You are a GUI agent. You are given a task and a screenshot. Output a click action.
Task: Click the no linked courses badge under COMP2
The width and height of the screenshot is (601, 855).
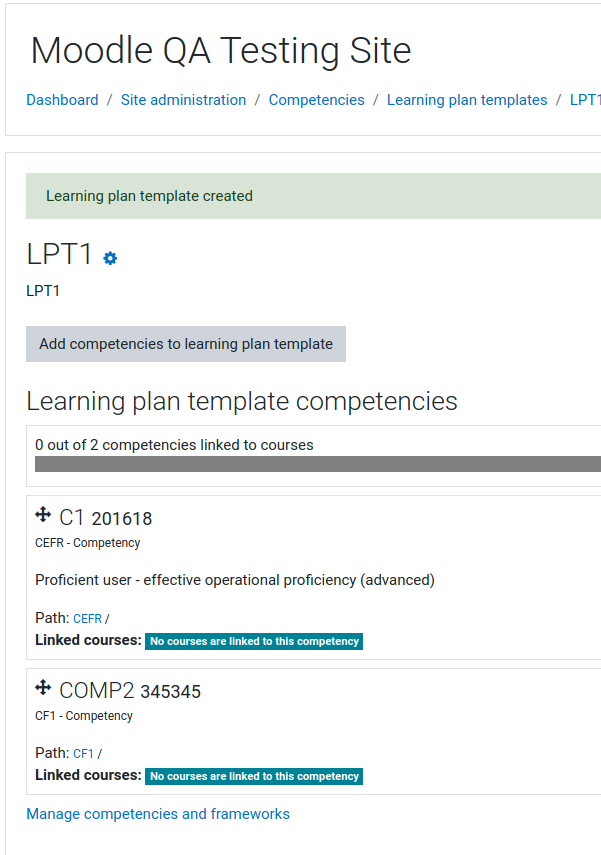coord(254,776)
